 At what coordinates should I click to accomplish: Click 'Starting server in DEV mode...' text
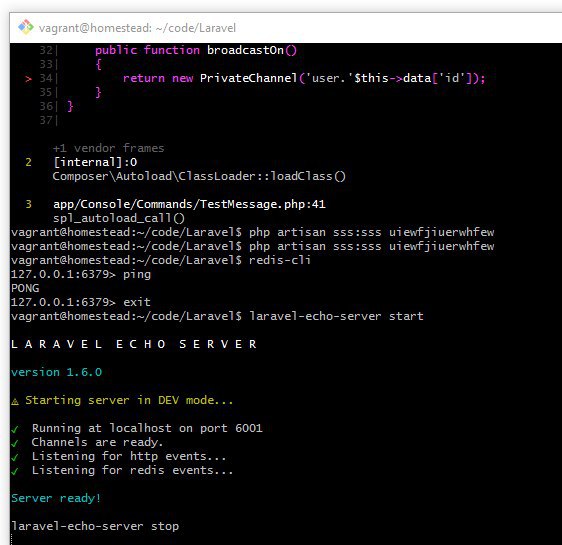coord(129,400)
